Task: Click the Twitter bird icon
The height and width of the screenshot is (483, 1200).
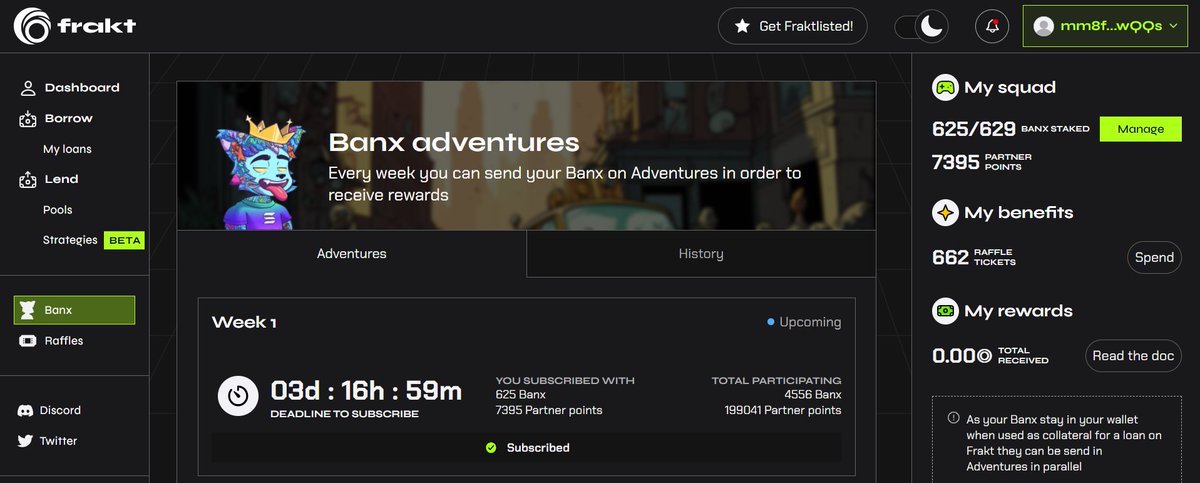Action: click(x=26, y=441)
